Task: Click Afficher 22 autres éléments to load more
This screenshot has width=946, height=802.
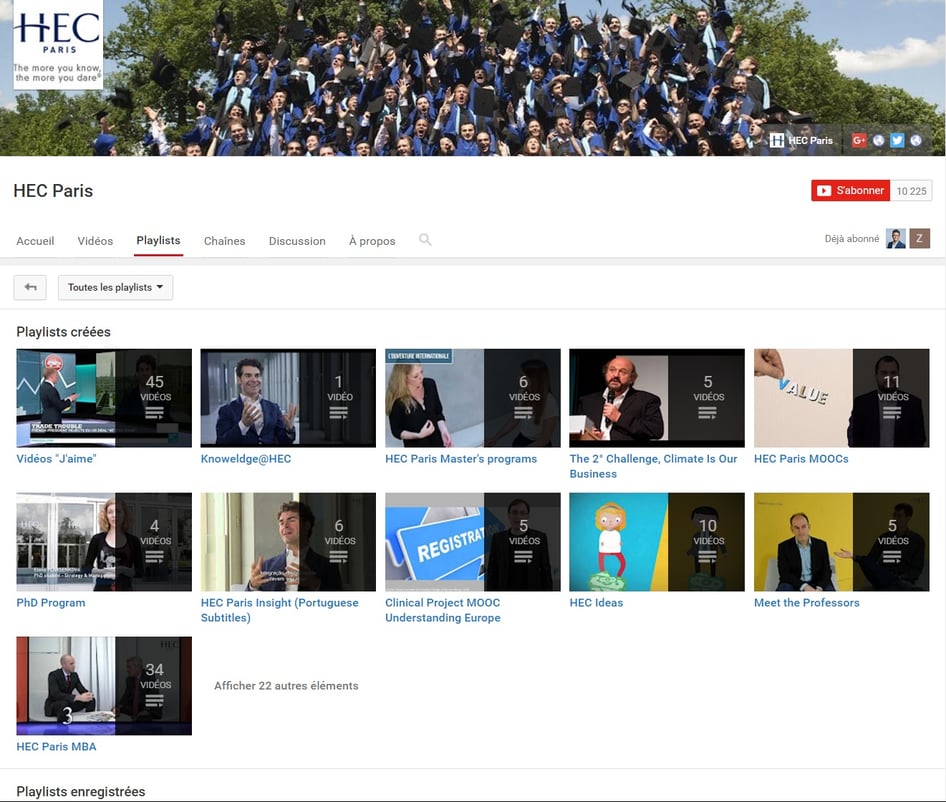Action: point(286,686)
